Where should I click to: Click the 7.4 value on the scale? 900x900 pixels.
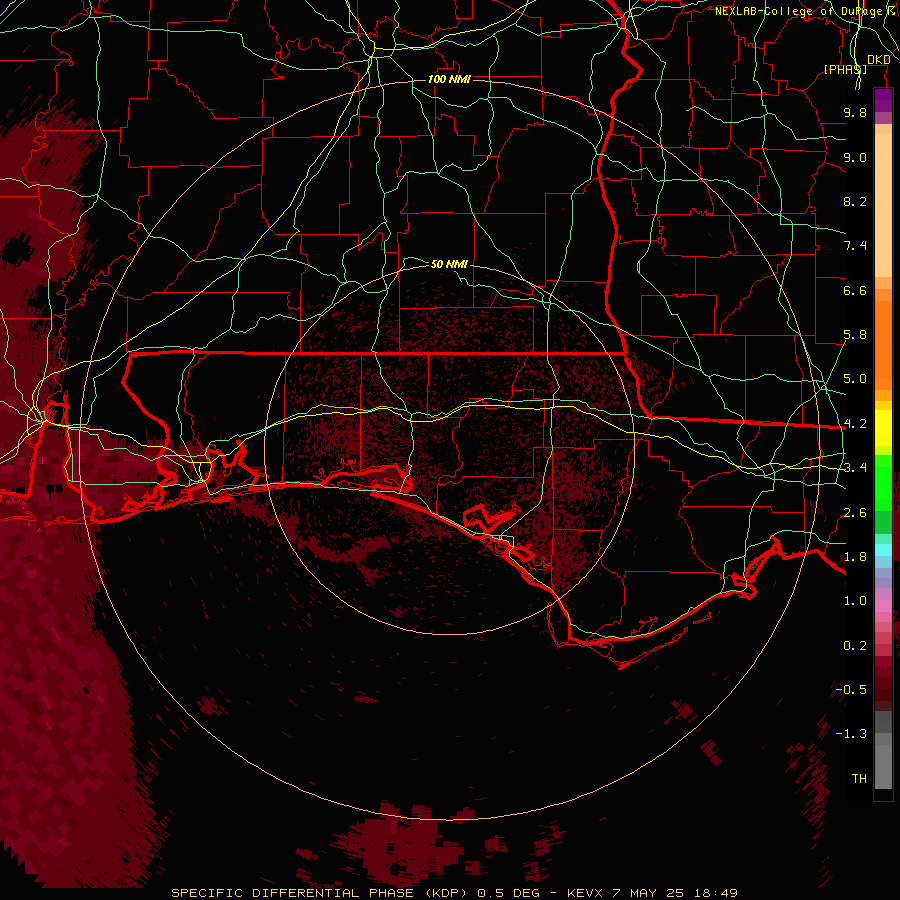tap(855, 246)
